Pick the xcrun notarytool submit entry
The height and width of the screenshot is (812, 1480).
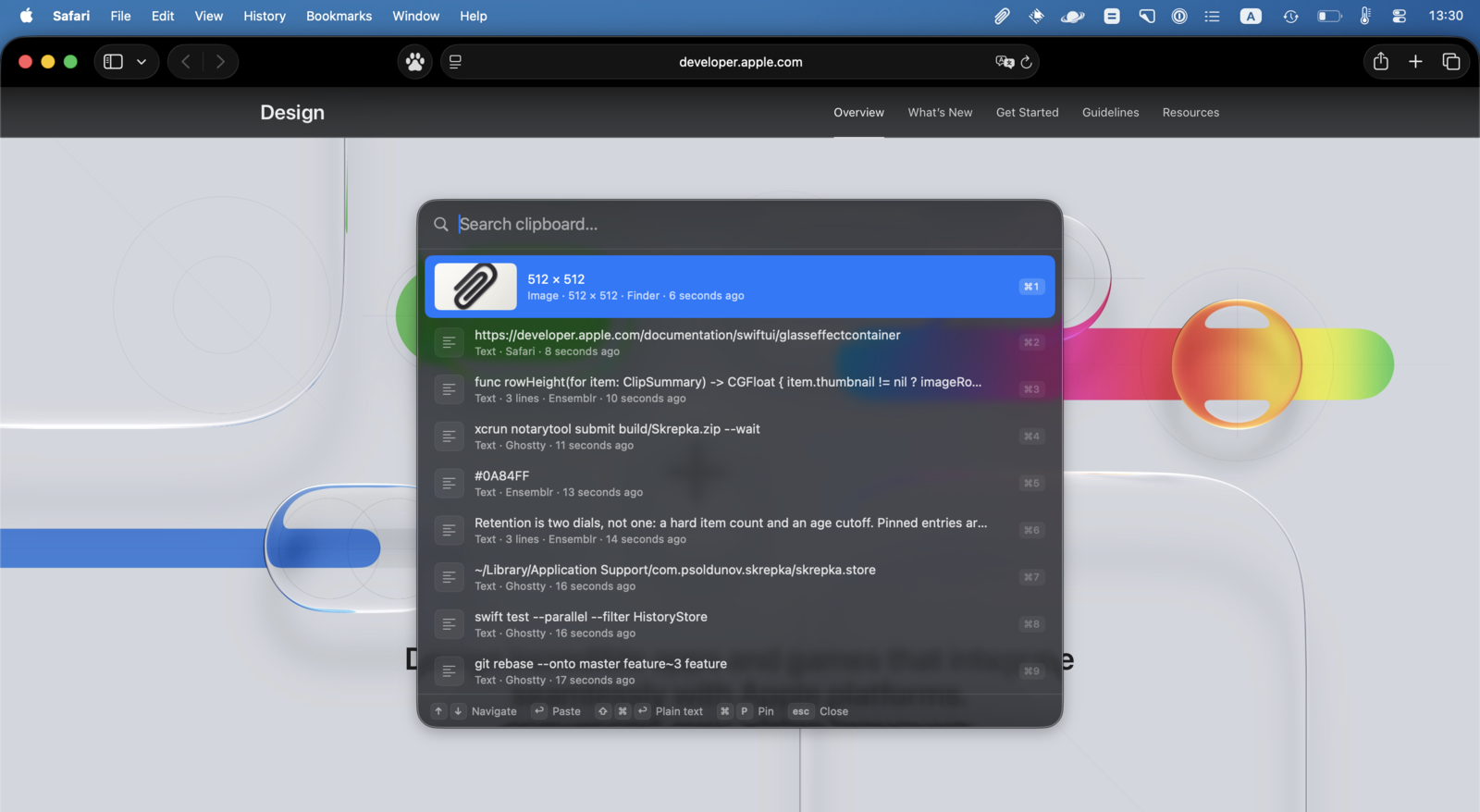pos(740,437)
